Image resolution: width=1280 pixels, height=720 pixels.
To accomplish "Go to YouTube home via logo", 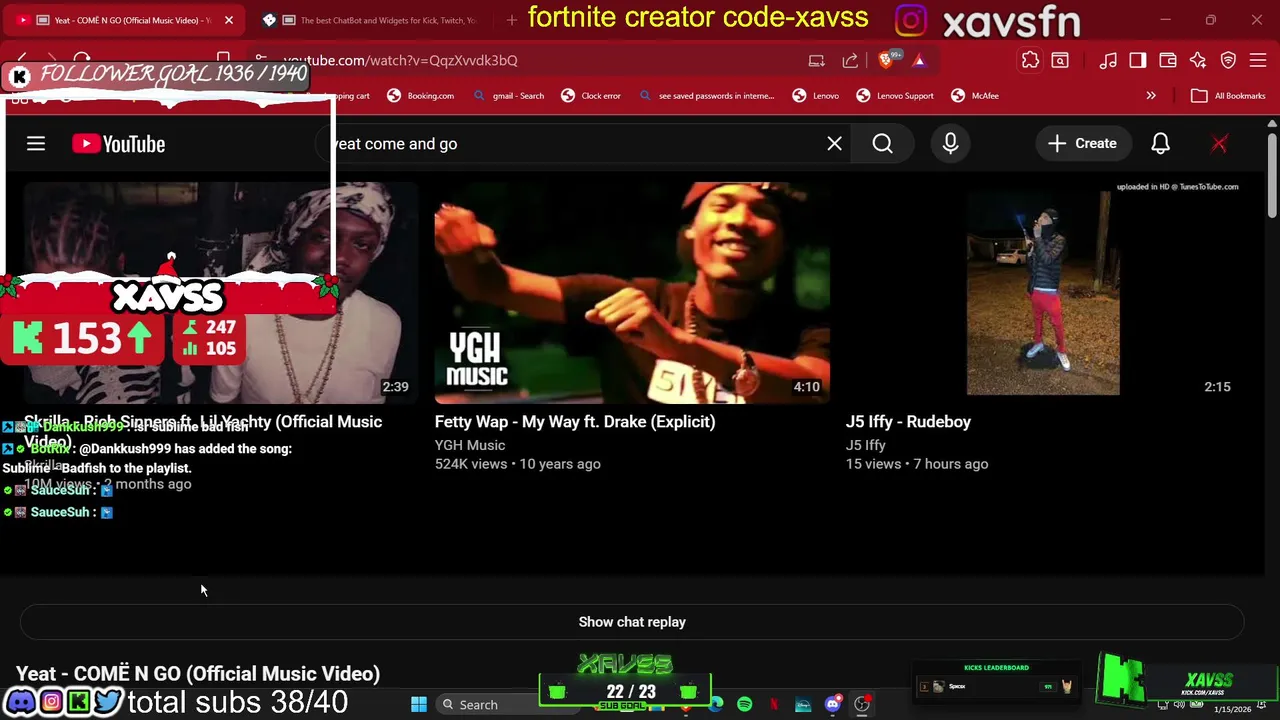I will click(x=118, y=144).
